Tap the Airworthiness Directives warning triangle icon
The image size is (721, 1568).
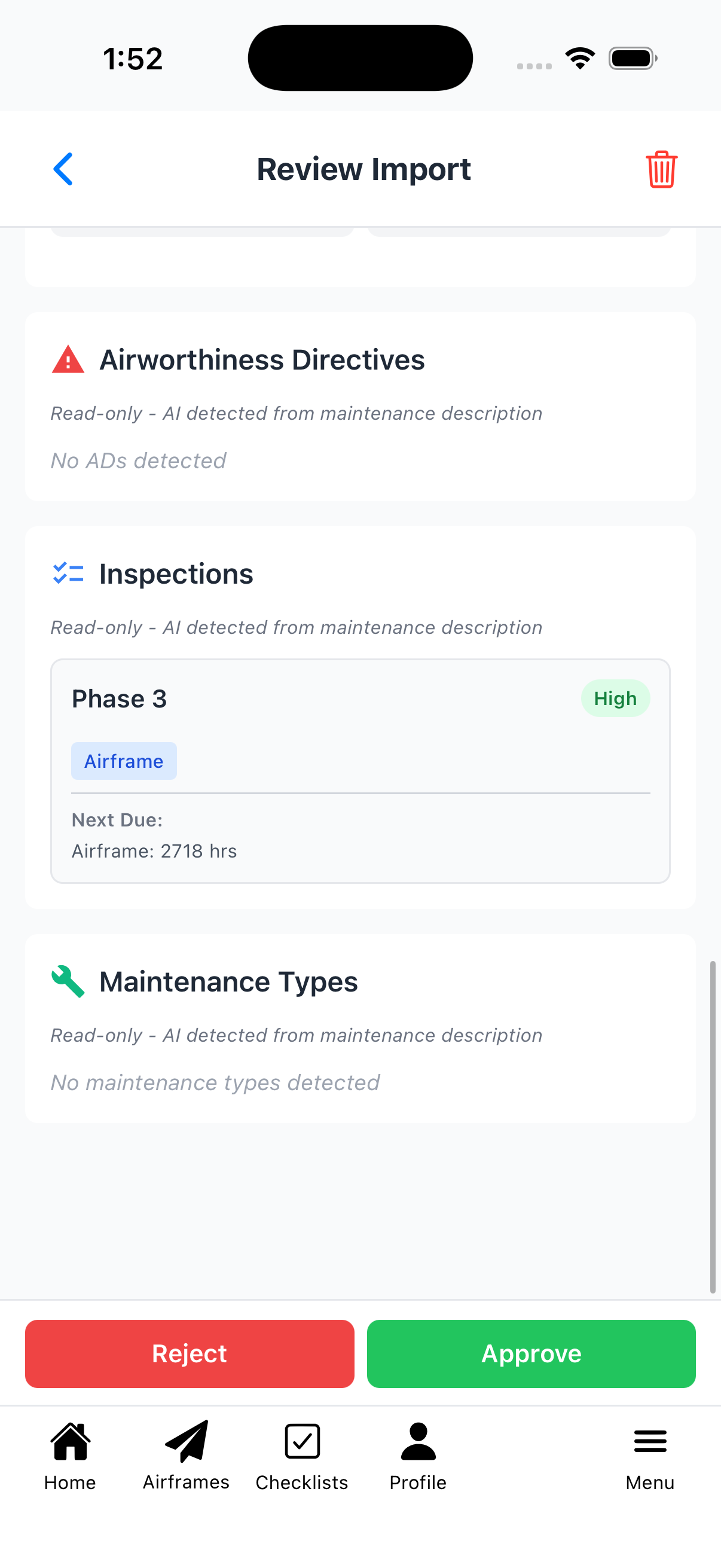coord(68,359)
